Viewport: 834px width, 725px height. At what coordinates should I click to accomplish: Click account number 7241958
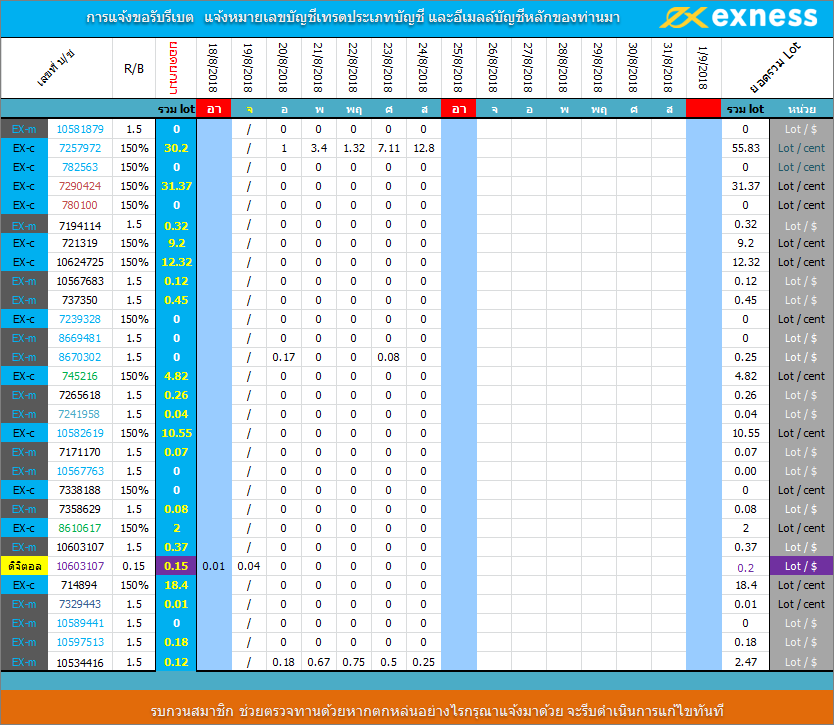click(80, 414)
